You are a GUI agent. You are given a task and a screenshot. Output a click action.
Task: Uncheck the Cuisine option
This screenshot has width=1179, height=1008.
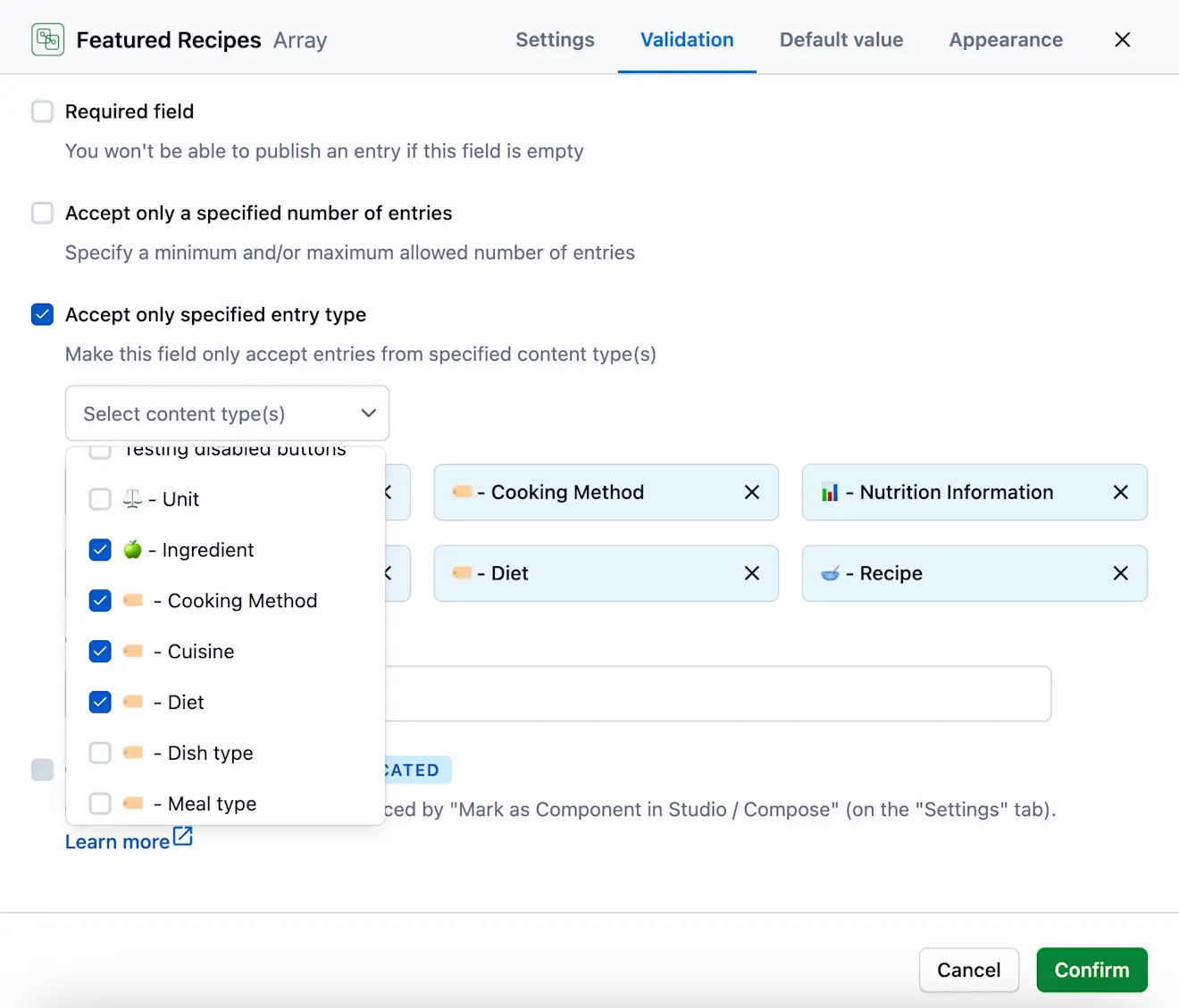100,652
